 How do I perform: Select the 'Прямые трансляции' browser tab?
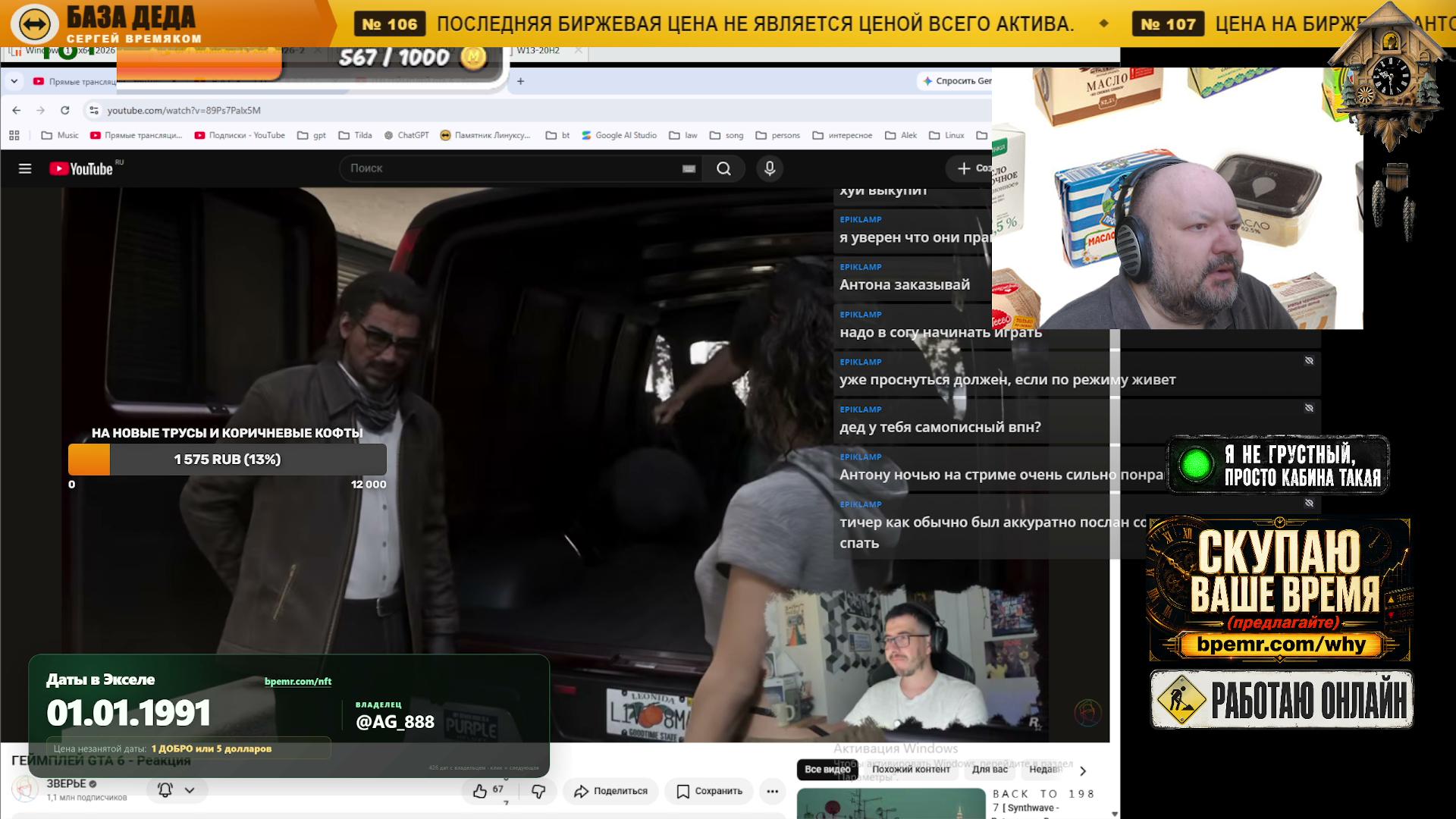point(74,81)
